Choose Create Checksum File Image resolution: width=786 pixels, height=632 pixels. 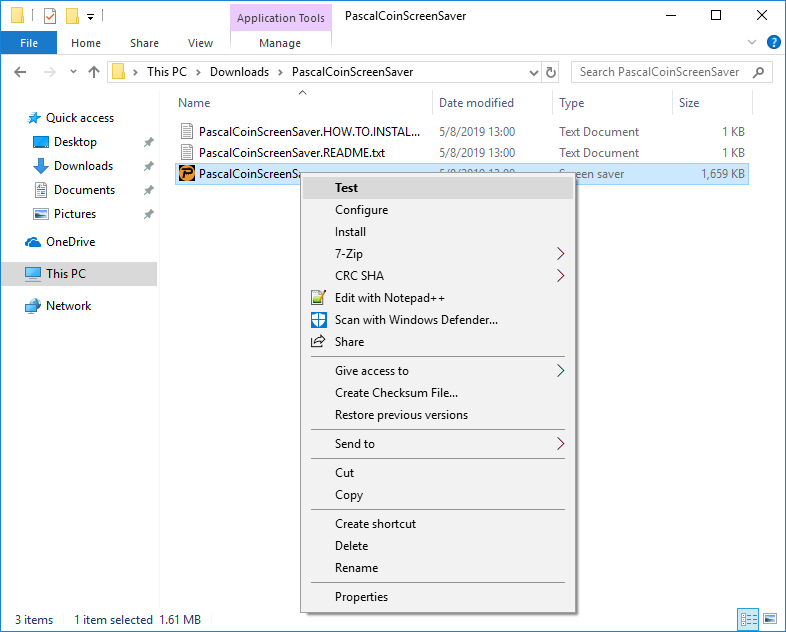(438, 393)
